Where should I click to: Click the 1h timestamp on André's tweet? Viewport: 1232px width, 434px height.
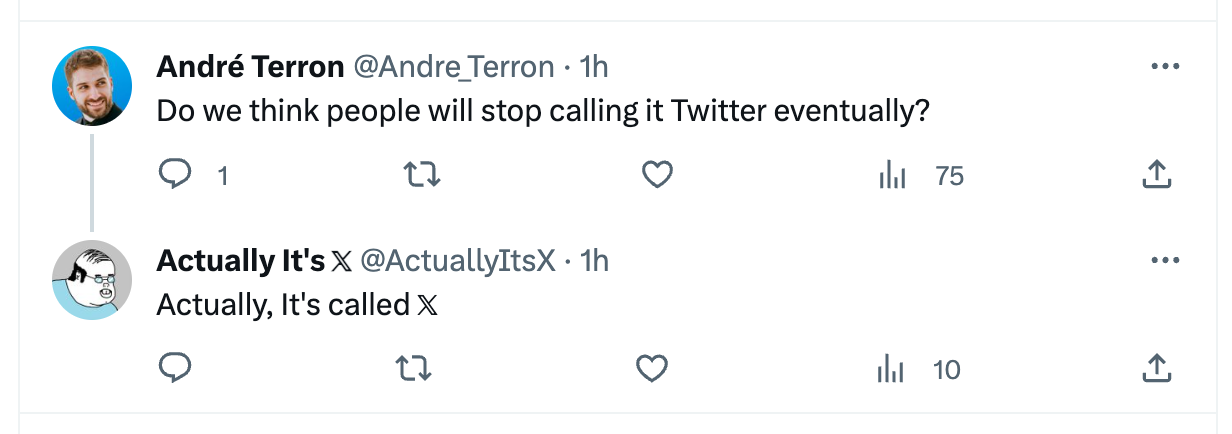(594, 67)
